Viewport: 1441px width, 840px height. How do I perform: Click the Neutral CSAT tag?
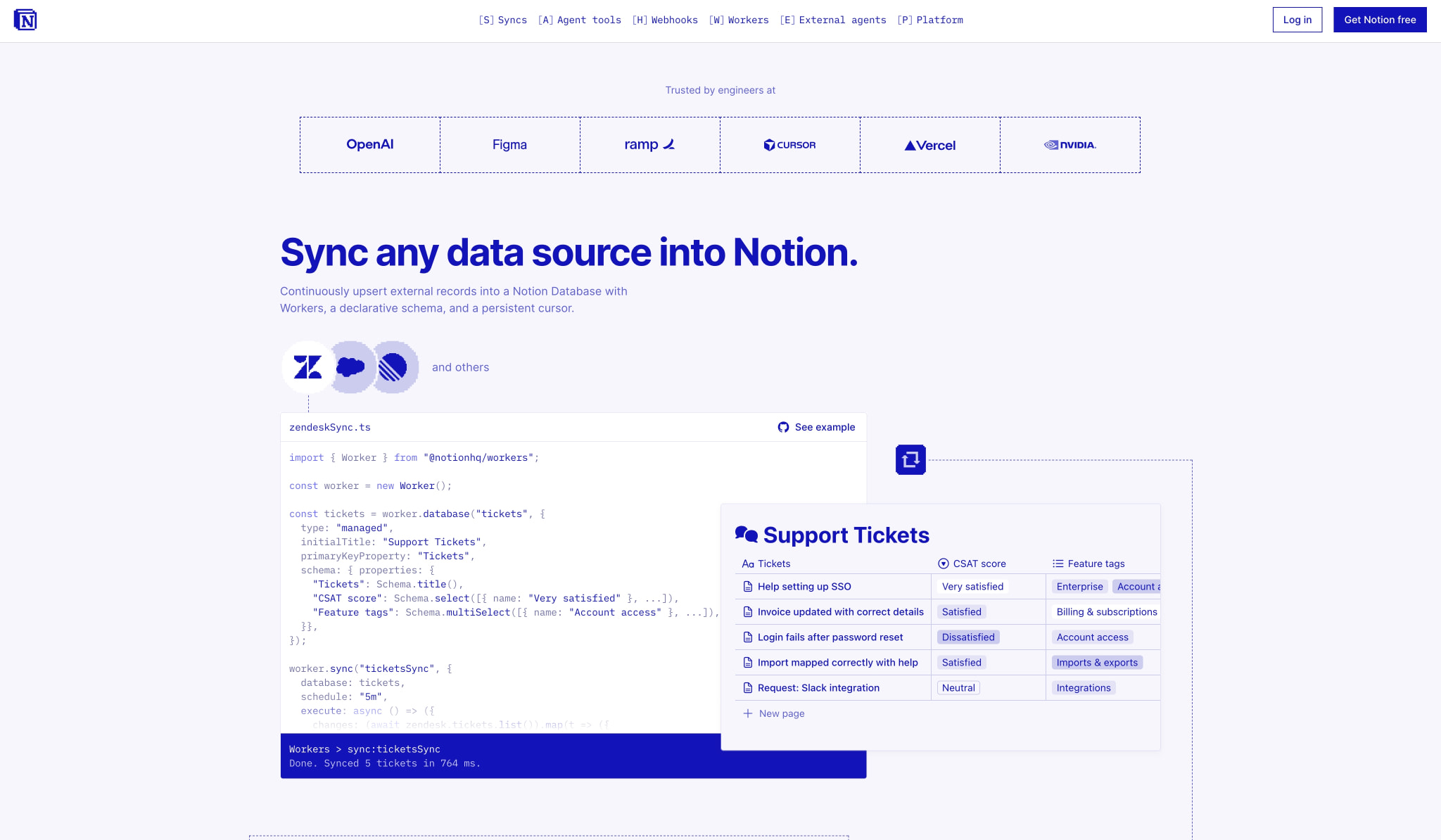[958, 688]
